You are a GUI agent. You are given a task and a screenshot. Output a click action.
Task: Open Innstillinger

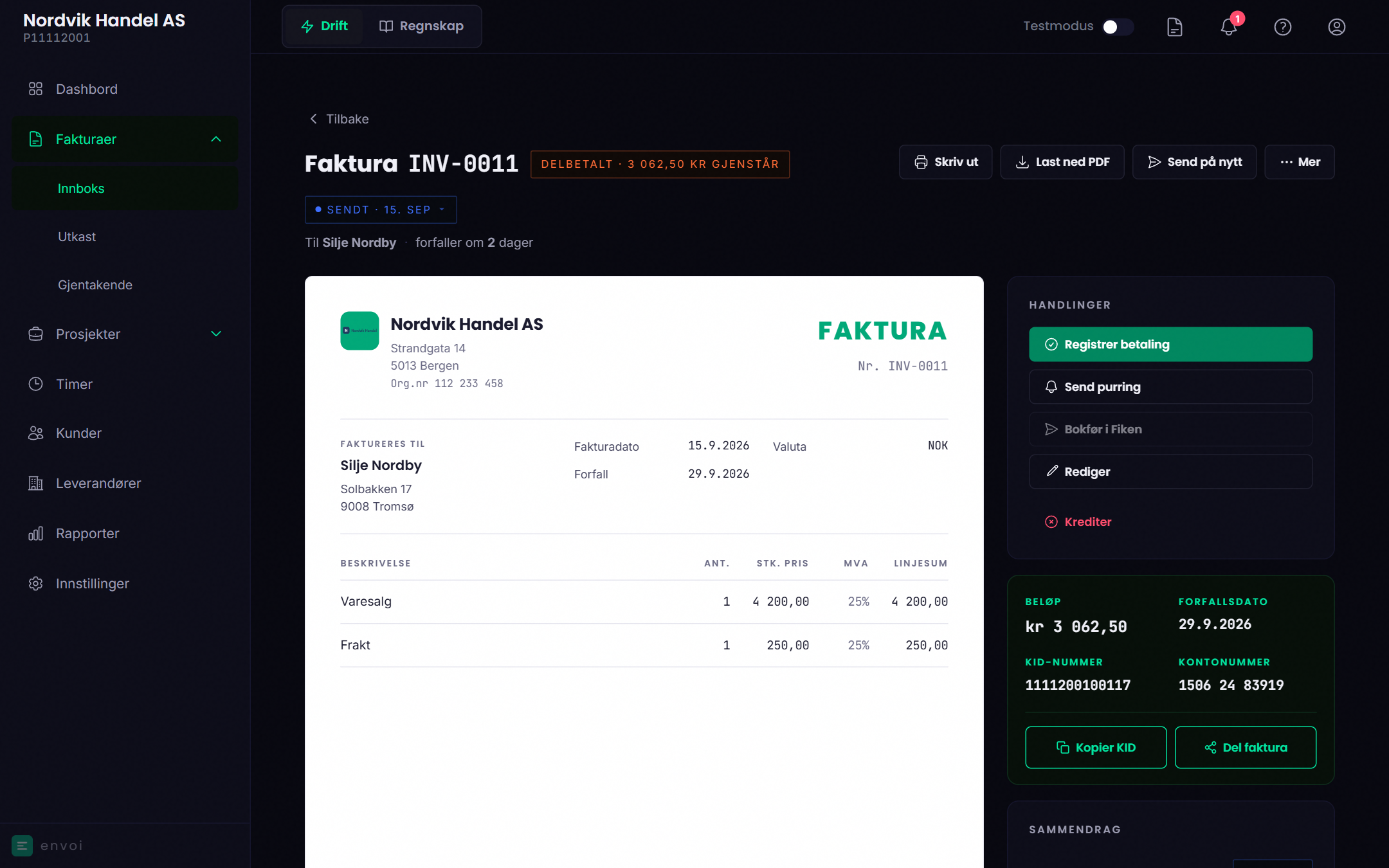pyautogui.click(x=125, y=583)
